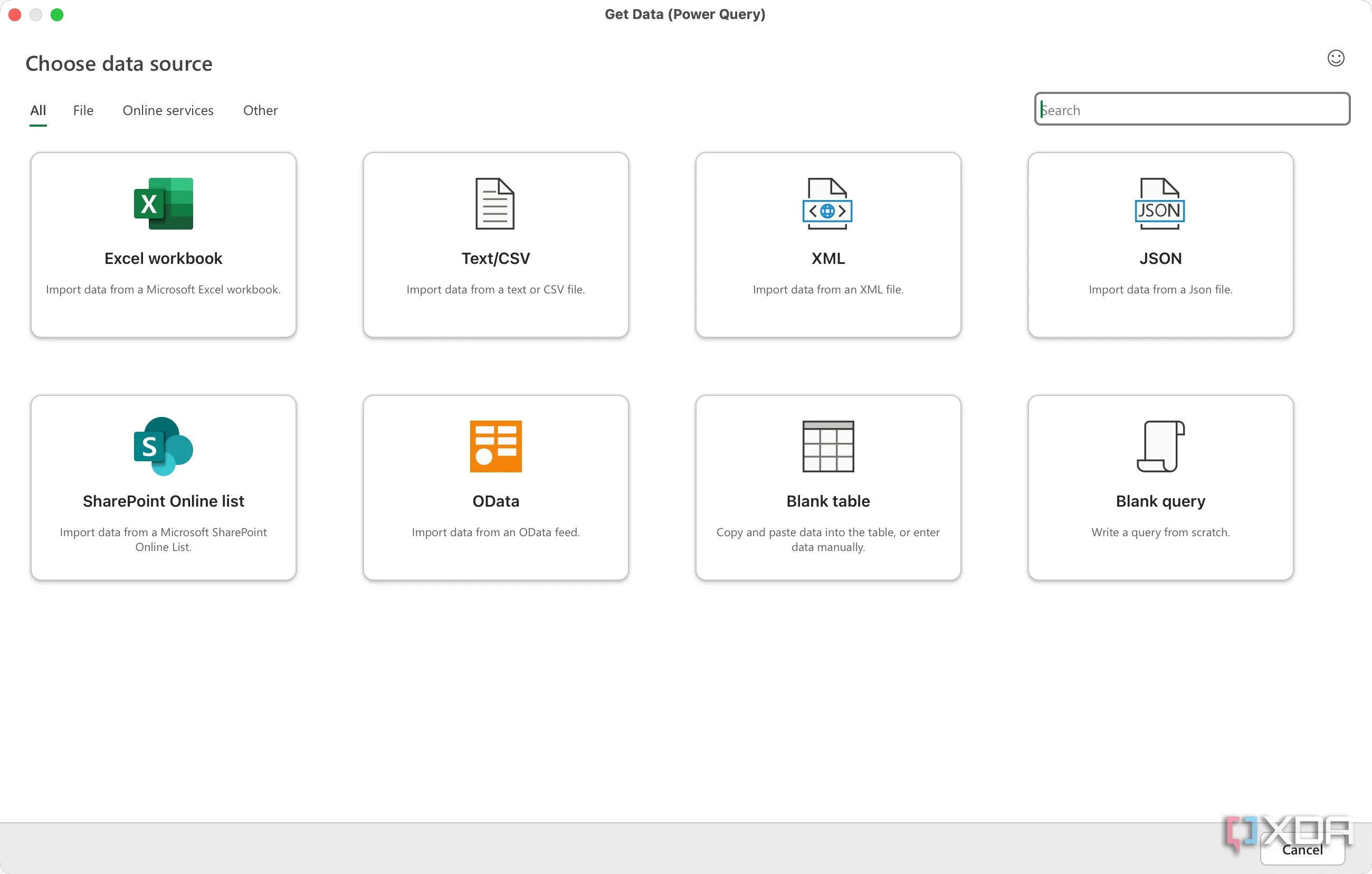The width and height of the screenshot is (1372, 874).
Task: Click the XML title text
Action: (828, 258)
